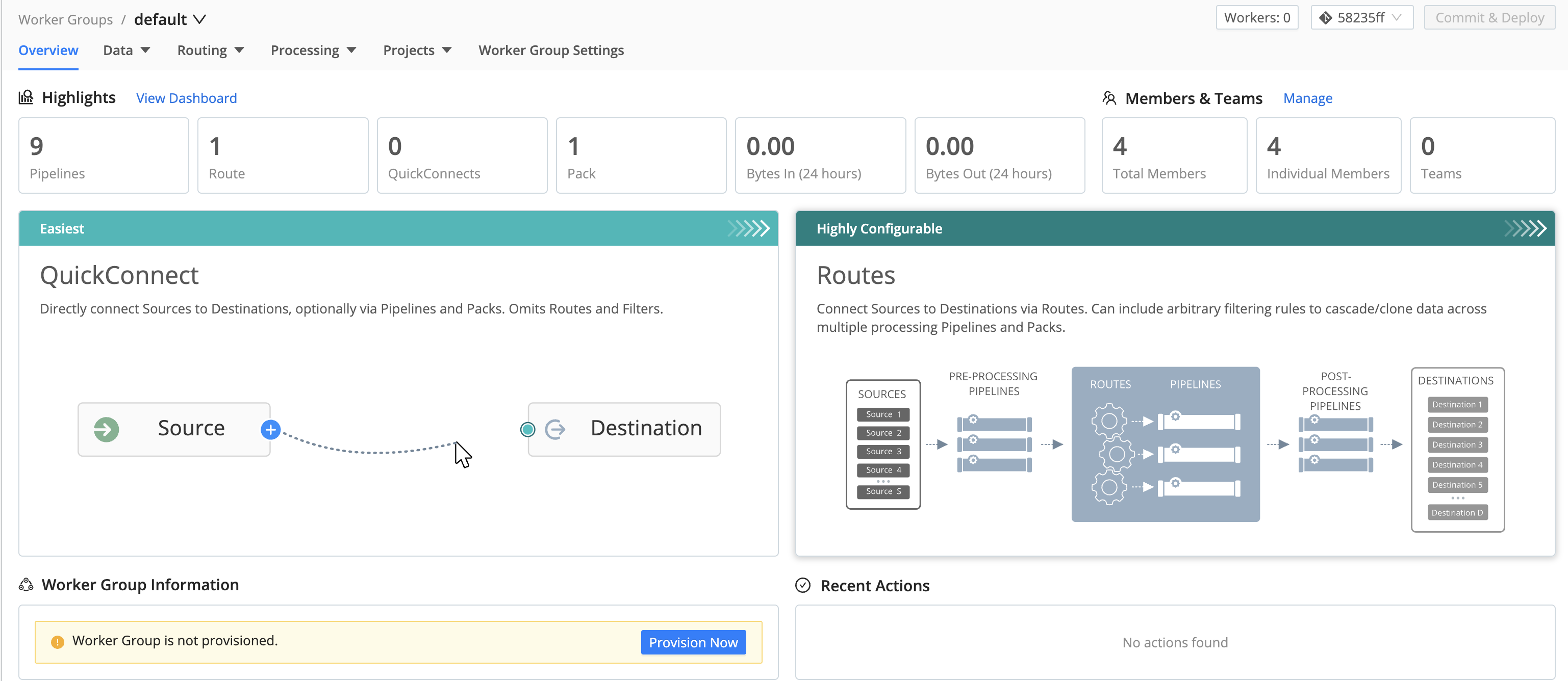
Task: Expand the Routing menu
Action: click(210, 50)
